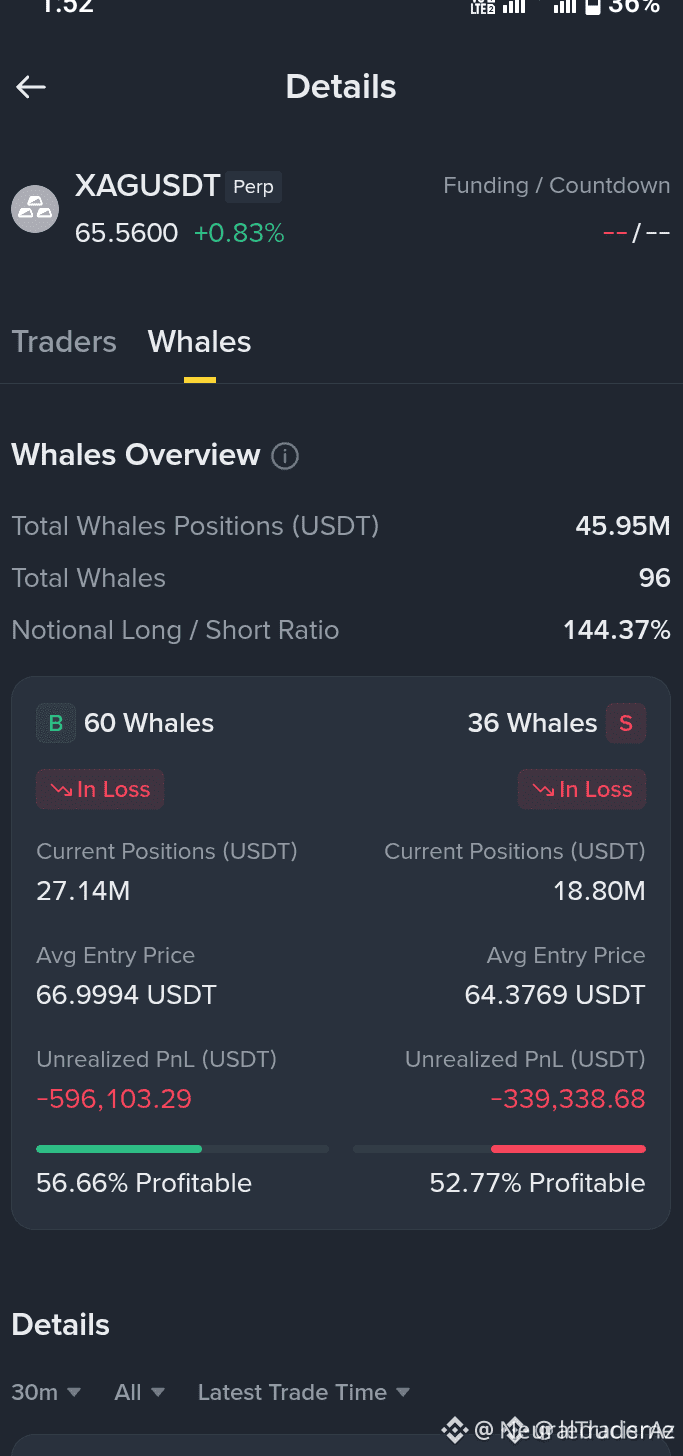This screenshot has height=1456, width=683.
Task: Tap the 65.5600 price value
Action: (x=126, y=234)
